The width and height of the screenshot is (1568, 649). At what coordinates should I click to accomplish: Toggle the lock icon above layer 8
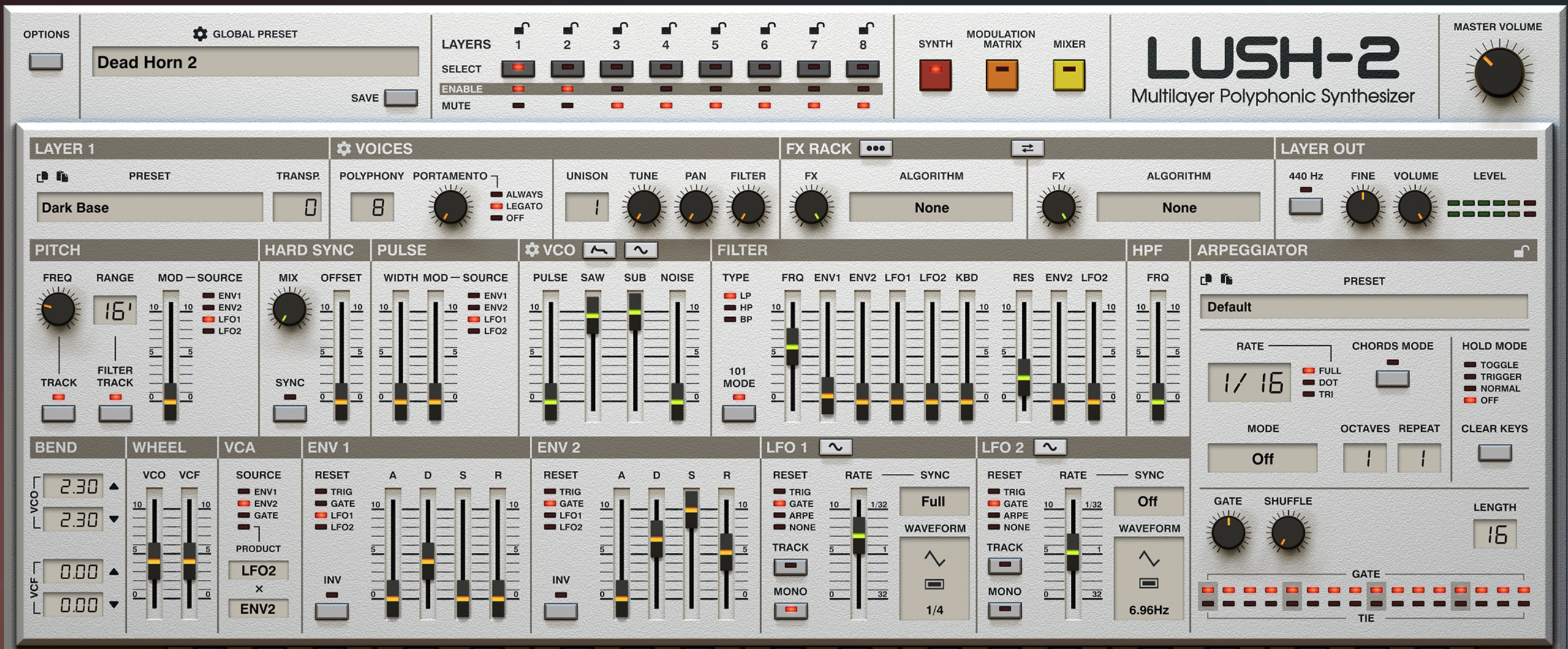[866, 28]
